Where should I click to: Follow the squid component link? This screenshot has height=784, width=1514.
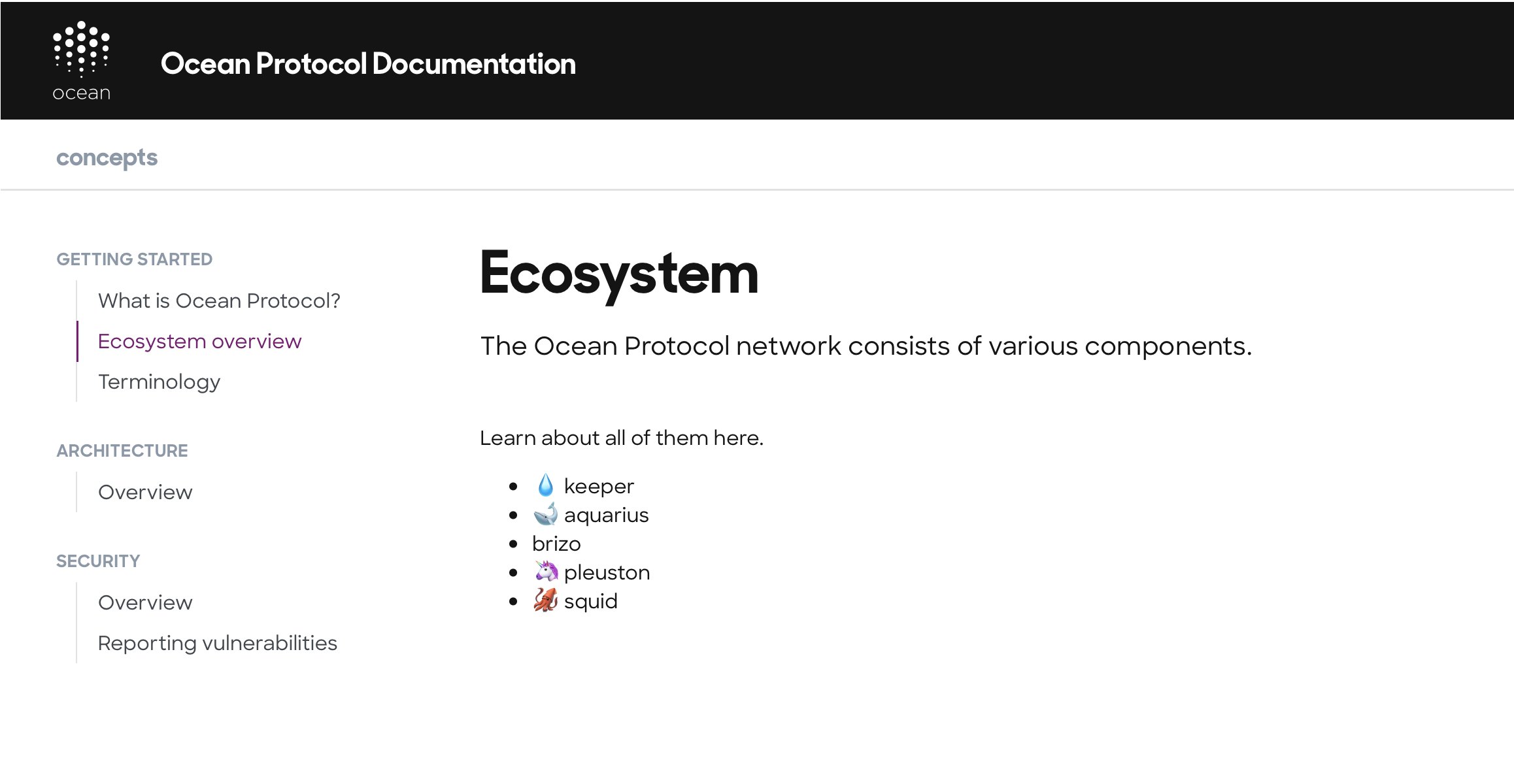click(590, 601)
